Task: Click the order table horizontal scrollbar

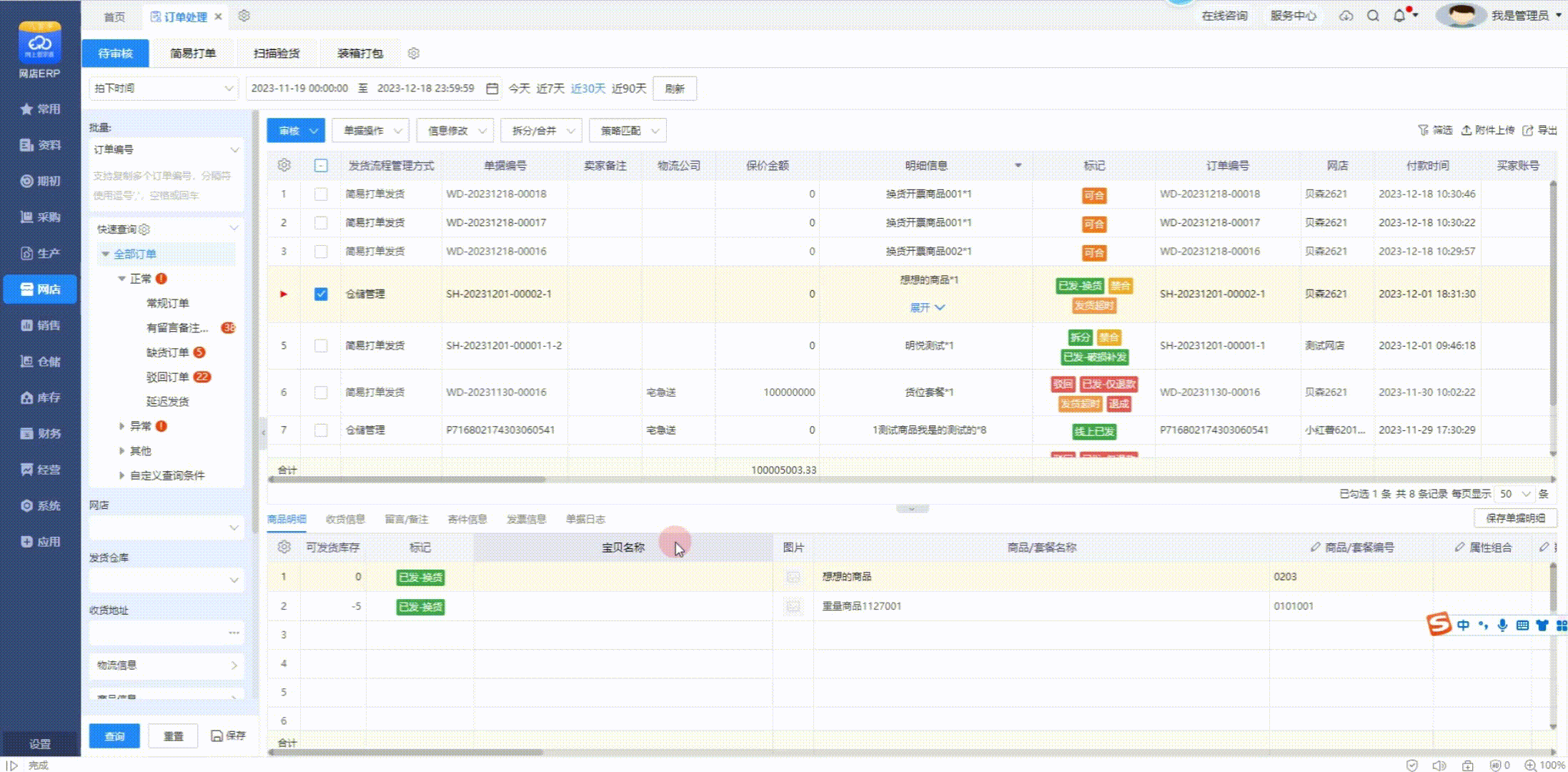Action: click(x=407, y=480)
